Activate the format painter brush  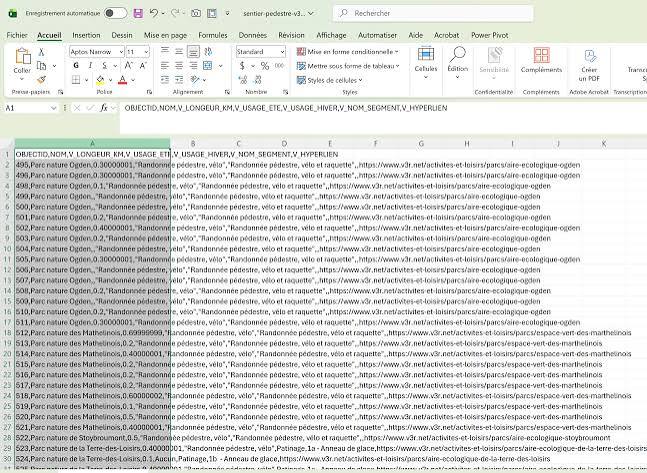[41, 79]
